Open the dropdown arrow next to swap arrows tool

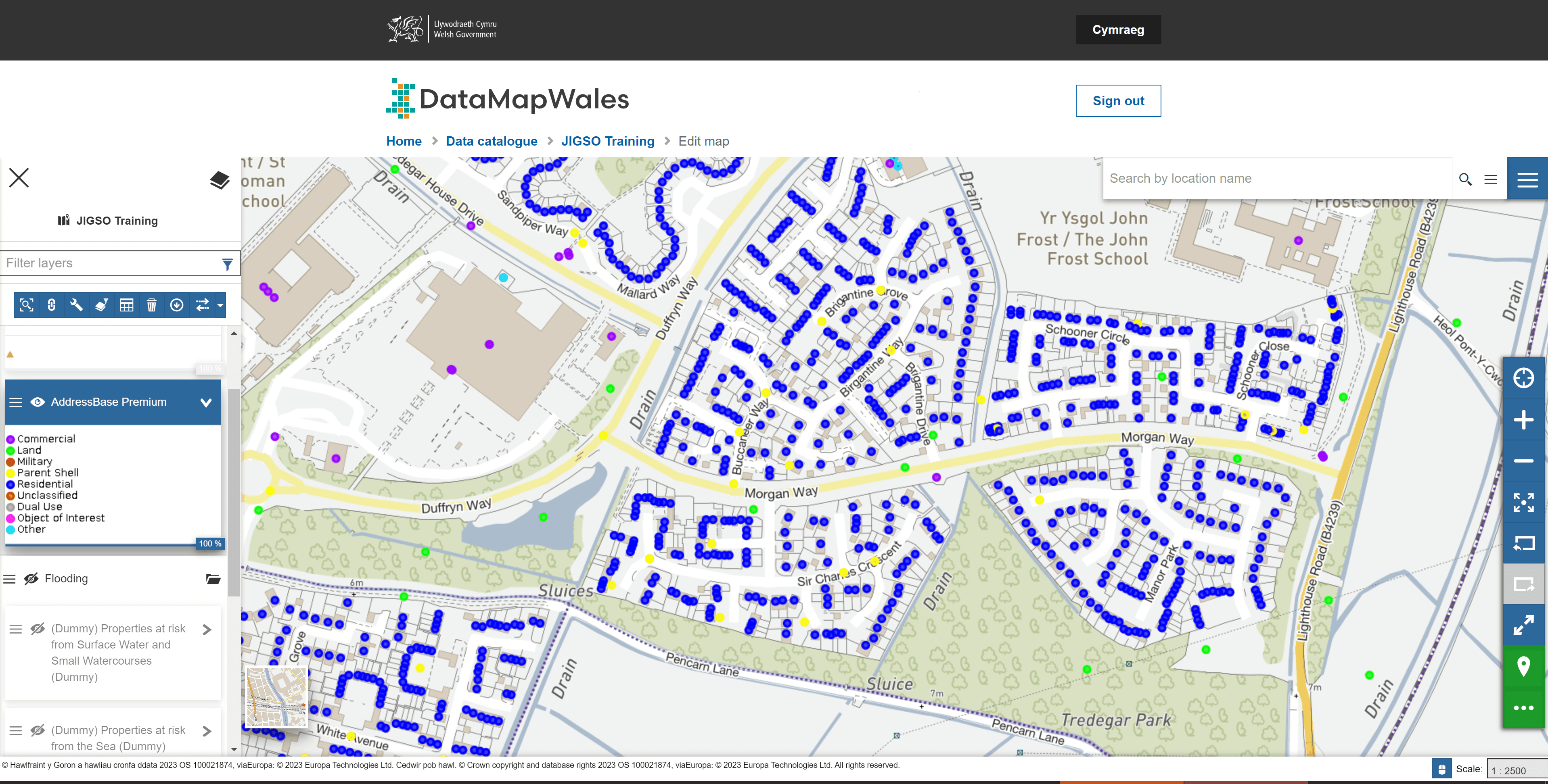pos(221,305)
